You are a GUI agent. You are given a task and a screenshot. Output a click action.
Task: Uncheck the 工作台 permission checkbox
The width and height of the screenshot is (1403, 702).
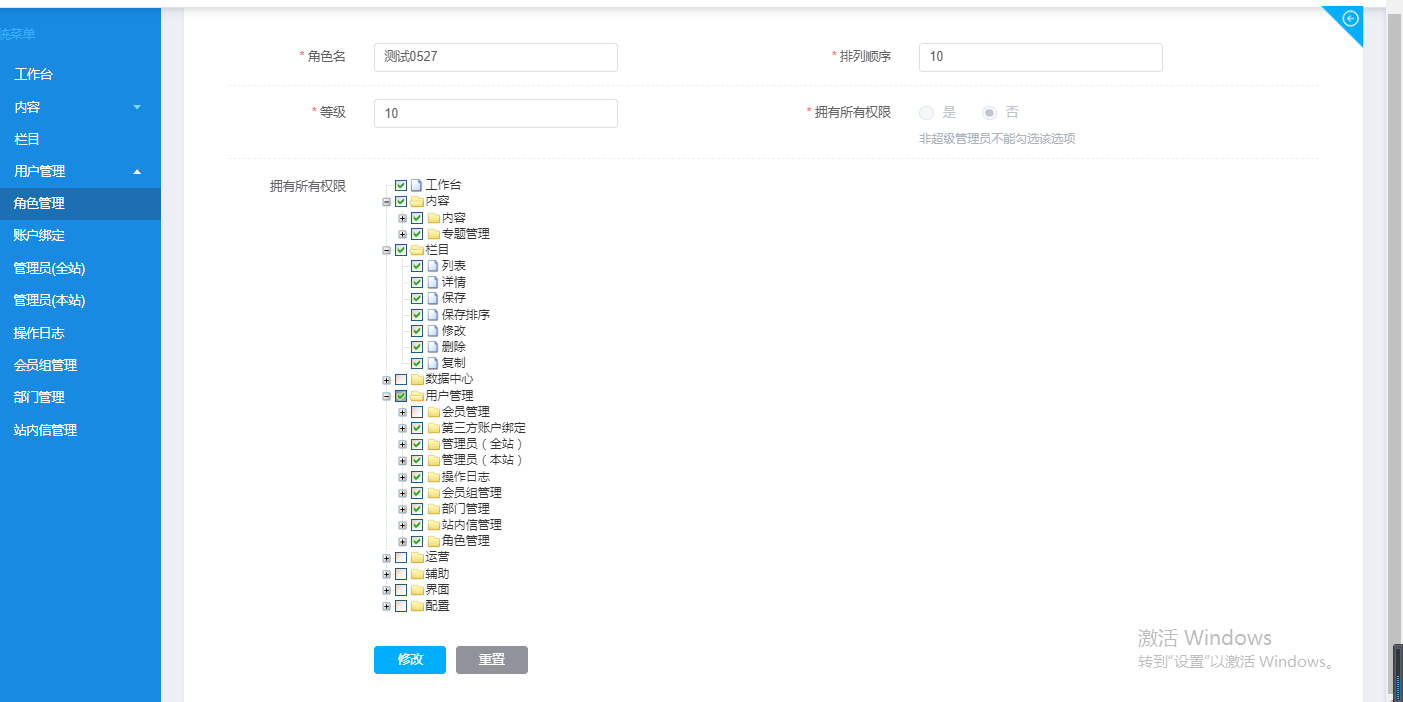tap(401, 185)
